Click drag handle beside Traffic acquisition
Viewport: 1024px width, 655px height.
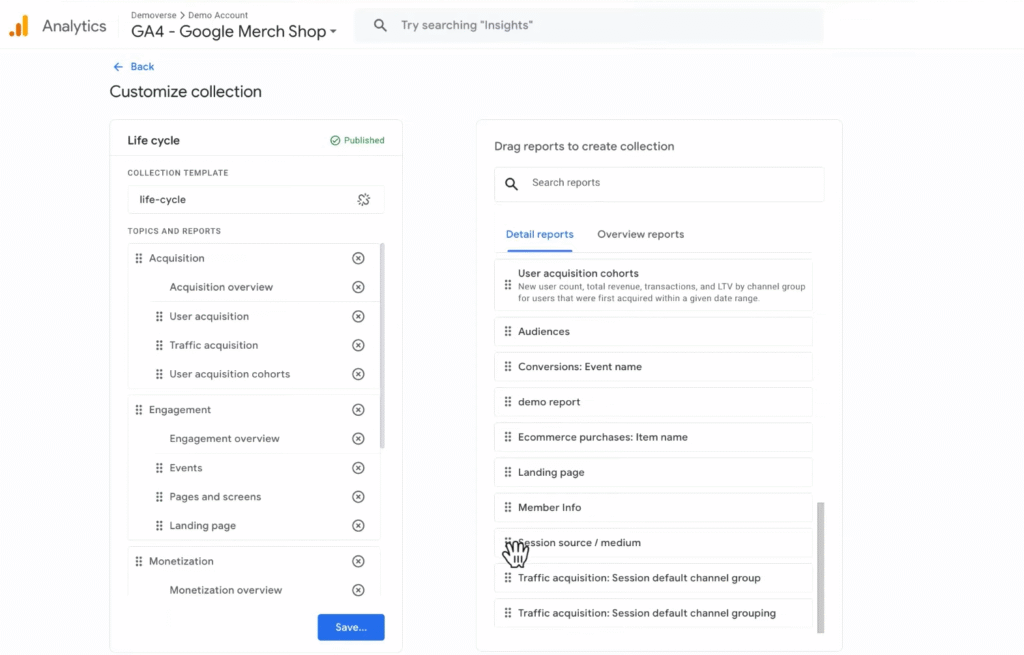(159, 345)
